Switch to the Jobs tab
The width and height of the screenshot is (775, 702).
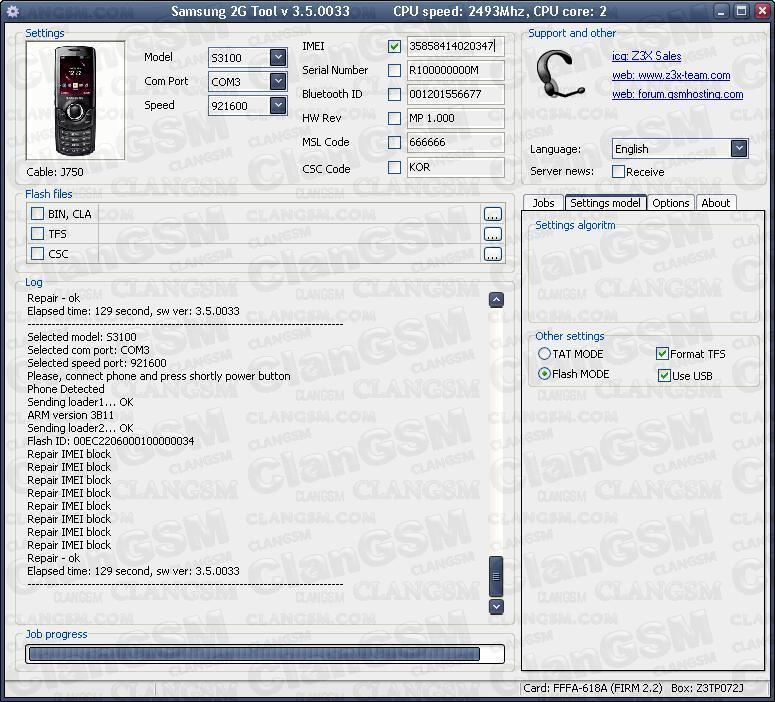tap(543, 203)
